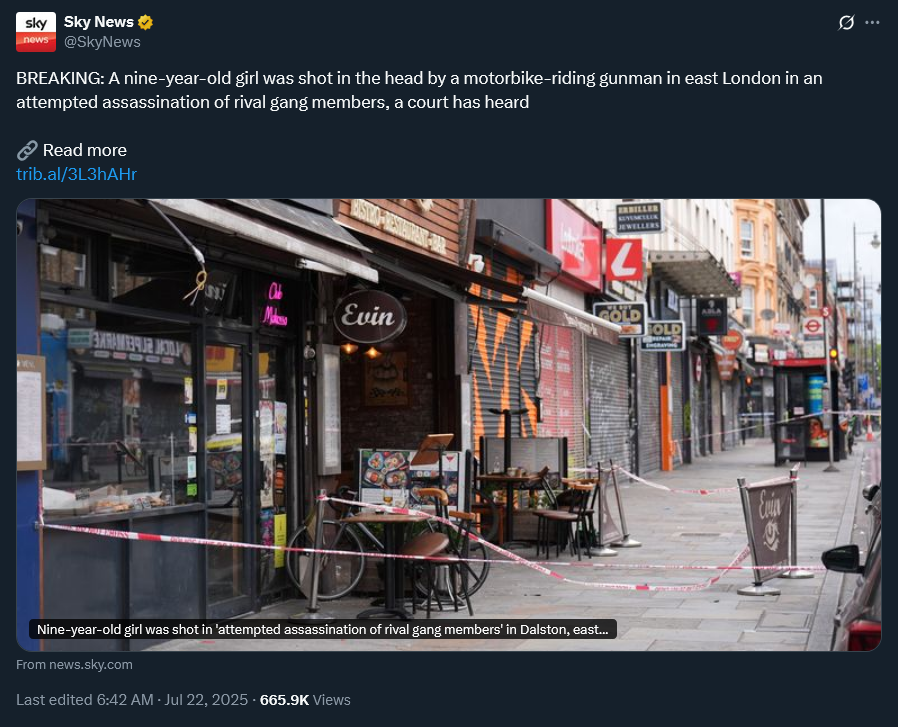The image size is (898, 727).
Task: Click the Views label
Action: pyautogui.click(x=332, y=700)
